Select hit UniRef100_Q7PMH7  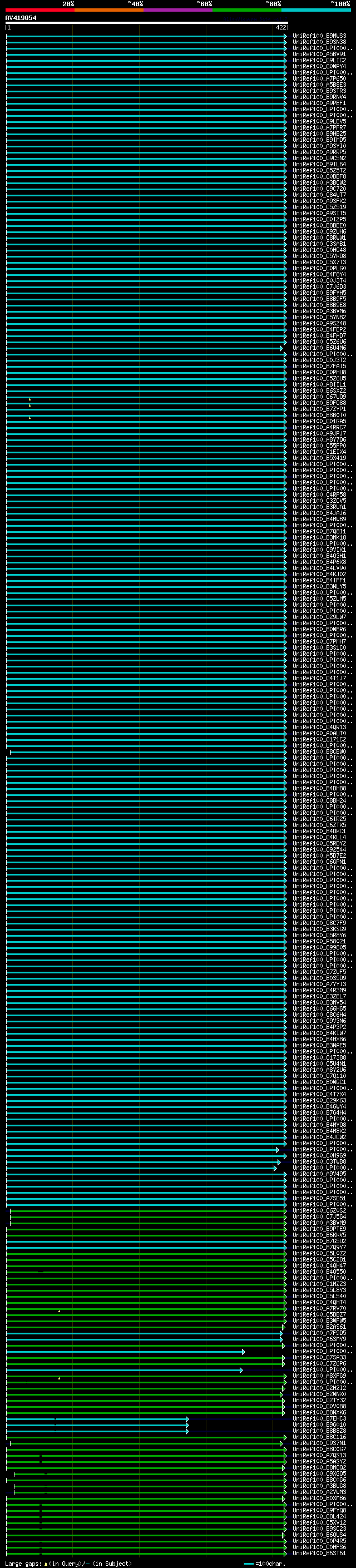(319, 641)
